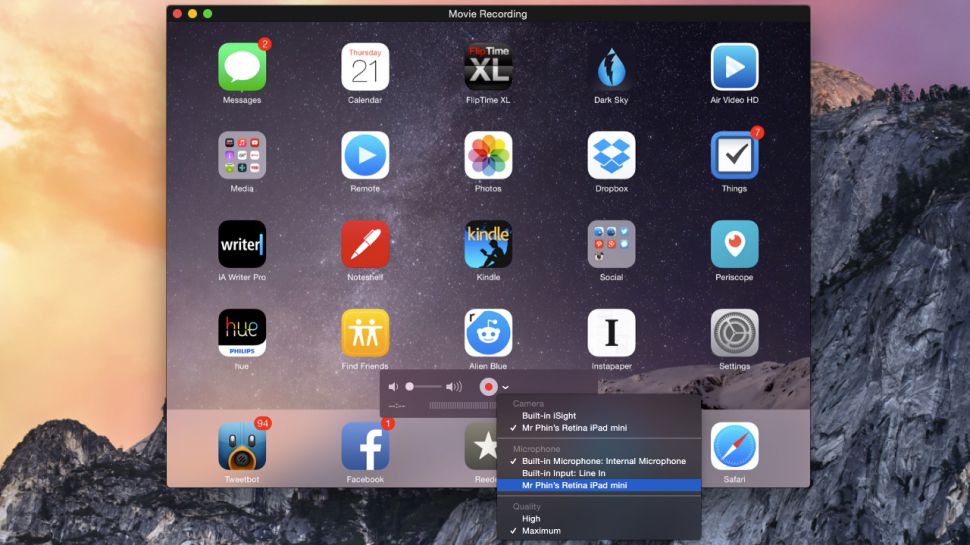The width and height of the screenshot is (970, 545).
Task: Open the Dark Sky weather app
Action: click(x=611, y=67)
